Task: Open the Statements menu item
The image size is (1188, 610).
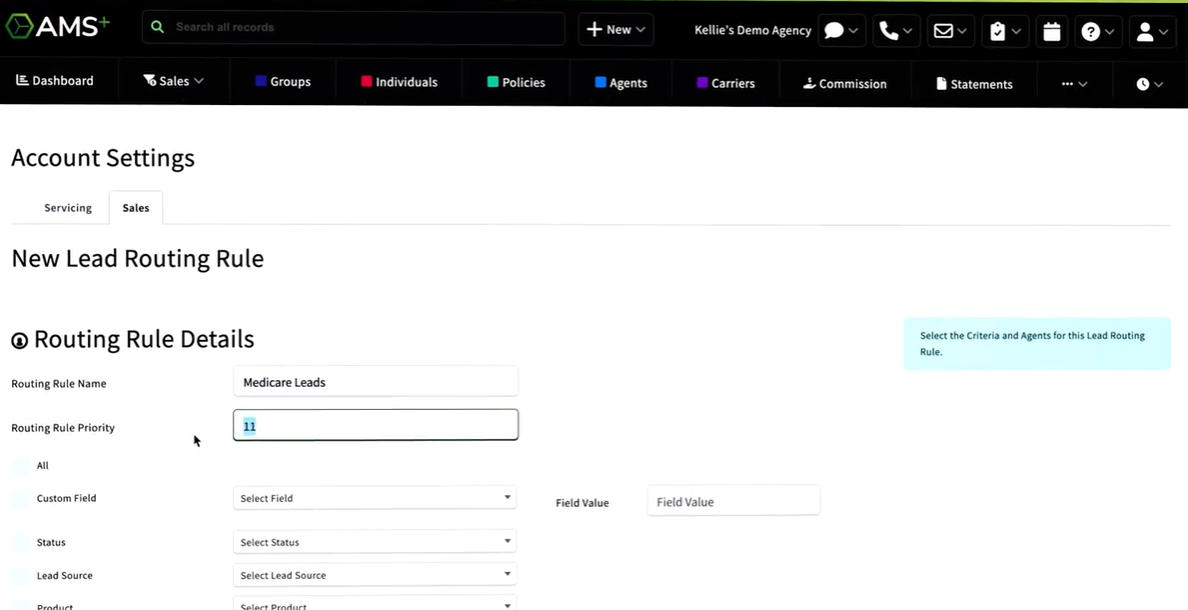Action: click(x=974, y=83)
